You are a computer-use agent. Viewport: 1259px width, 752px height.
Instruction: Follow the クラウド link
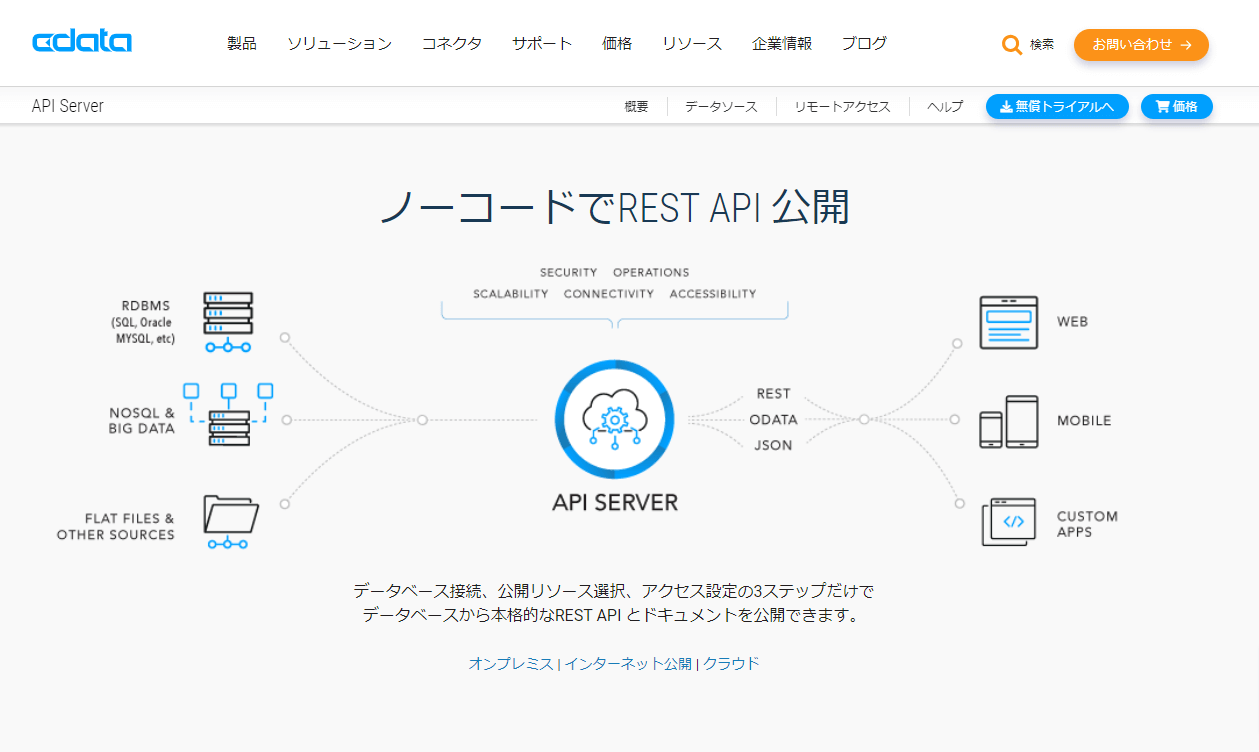click(732, 662)
